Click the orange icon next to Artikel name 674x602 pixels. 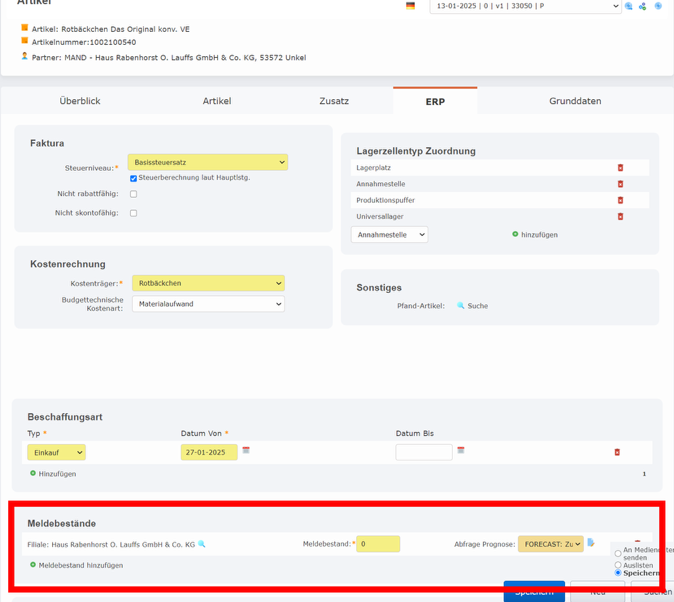pyautogui.click(x=25, y=28)
